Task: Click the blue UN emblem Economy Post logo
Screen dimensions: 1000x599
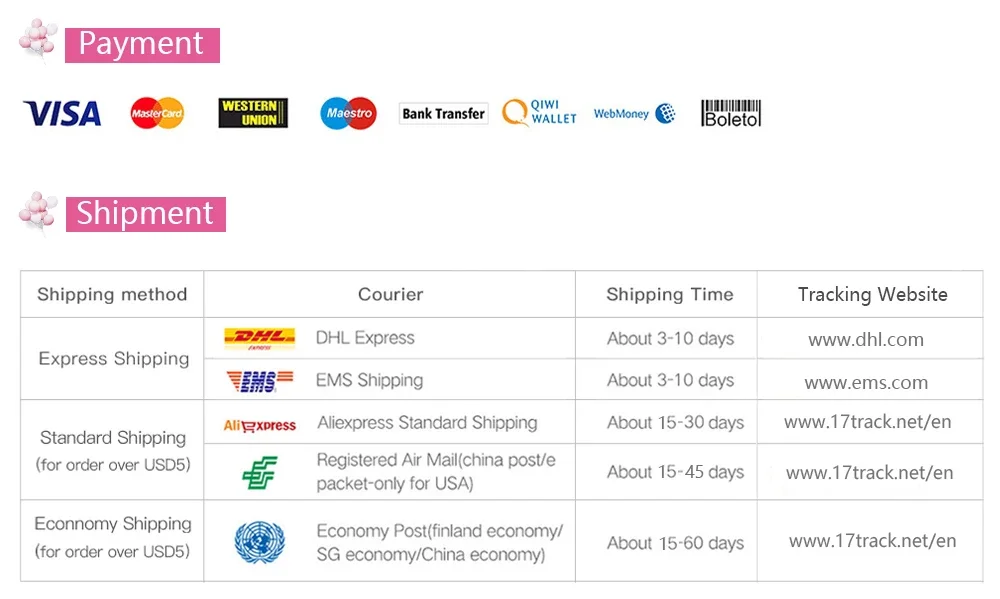Action: pos(260,542)
